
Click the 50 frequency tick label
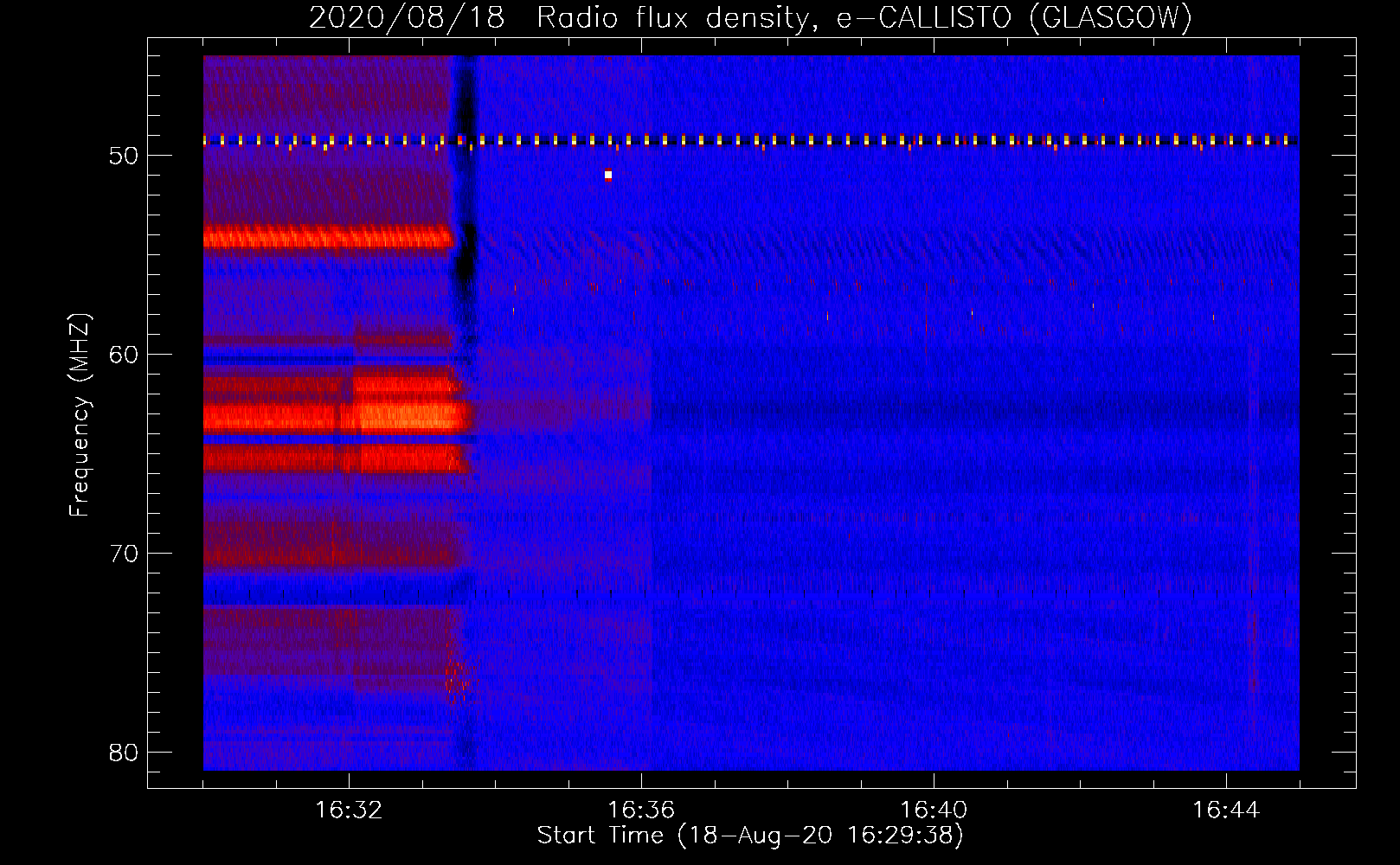point(124,156)
